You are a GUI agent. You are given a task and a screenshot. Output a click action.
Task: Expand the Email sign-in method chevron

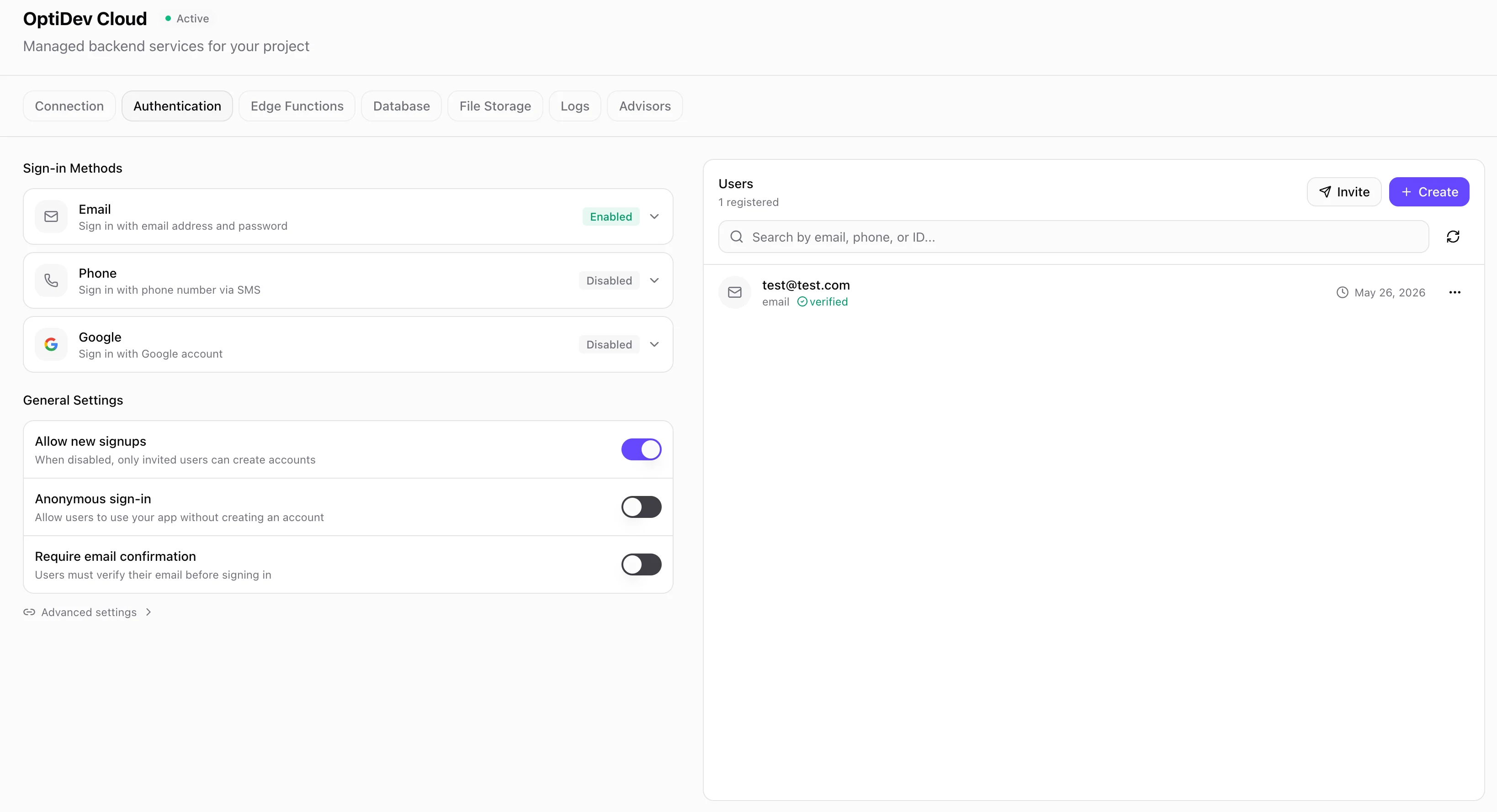tap(654, 216)
